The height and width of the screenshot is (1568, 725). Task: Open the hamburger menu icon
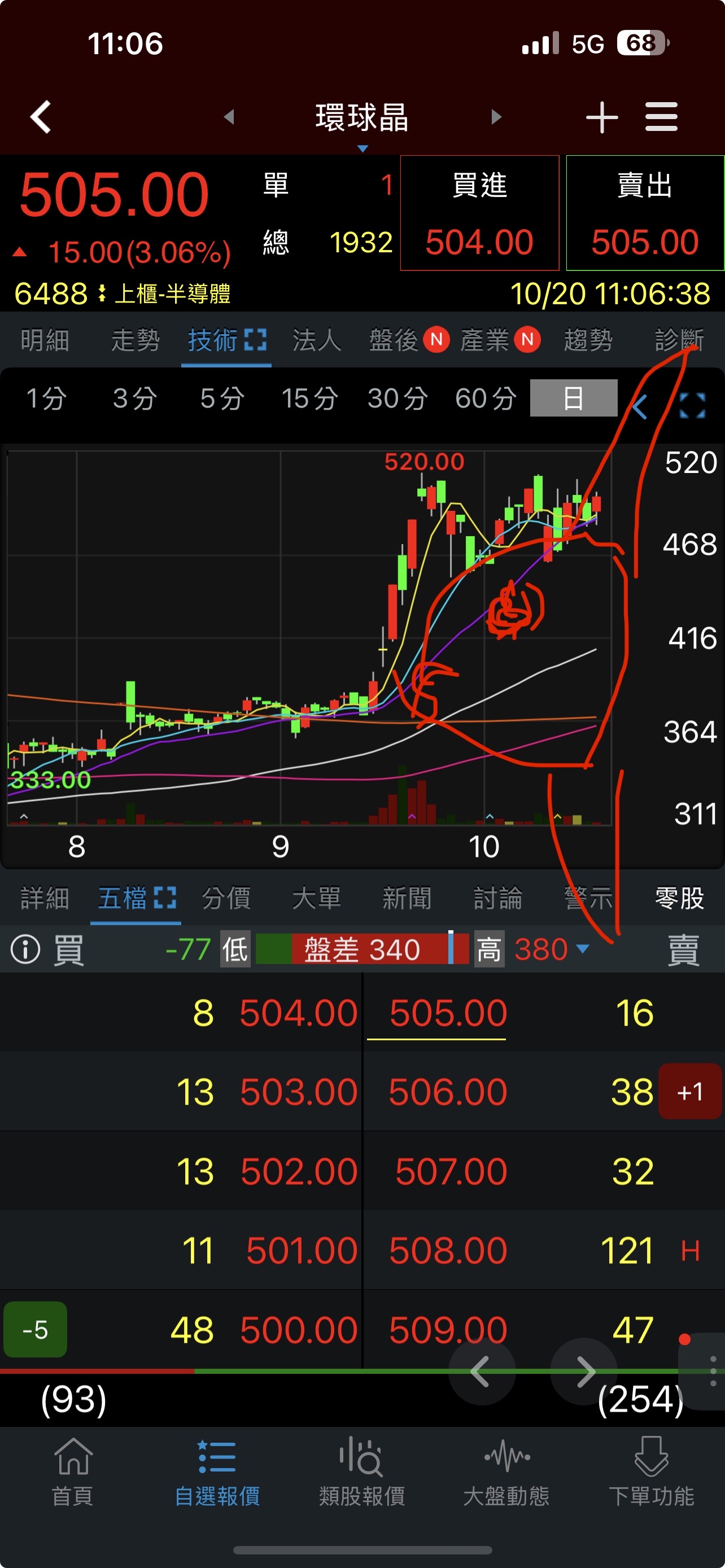661,117
